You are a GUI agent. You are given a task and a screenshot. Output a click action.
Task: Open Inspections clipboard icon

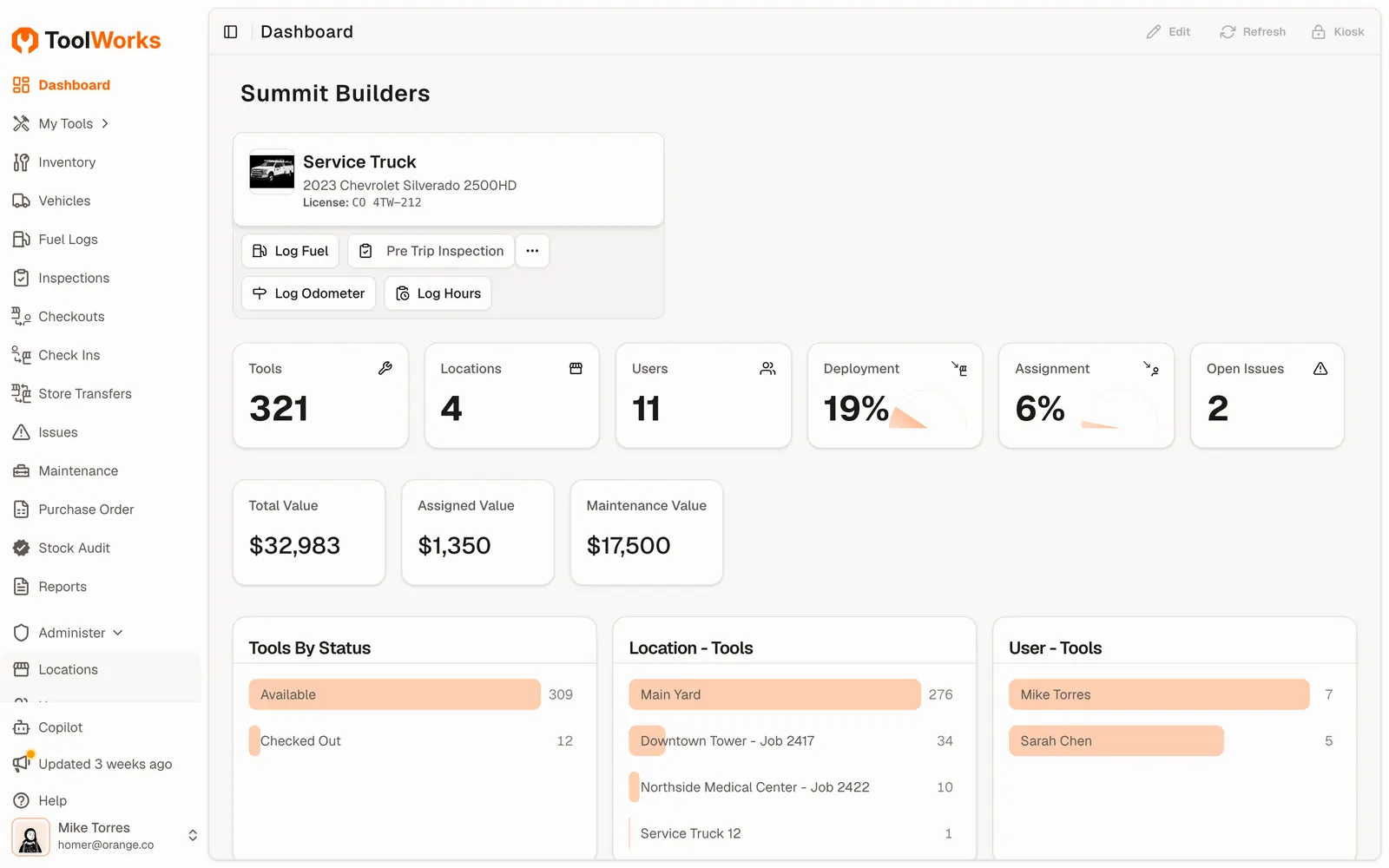point(21,278)
